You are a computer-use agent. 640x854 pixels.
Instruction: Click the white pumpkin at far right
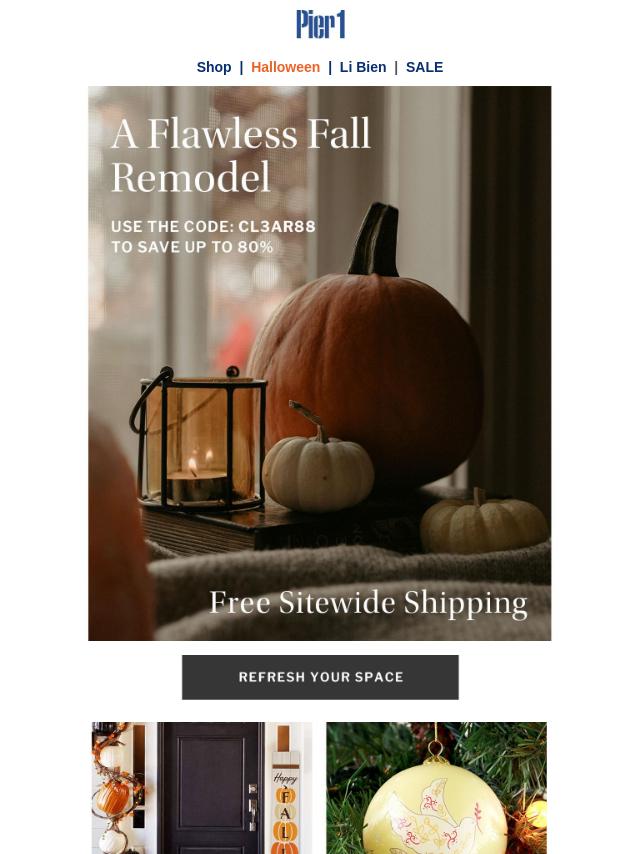483,522
